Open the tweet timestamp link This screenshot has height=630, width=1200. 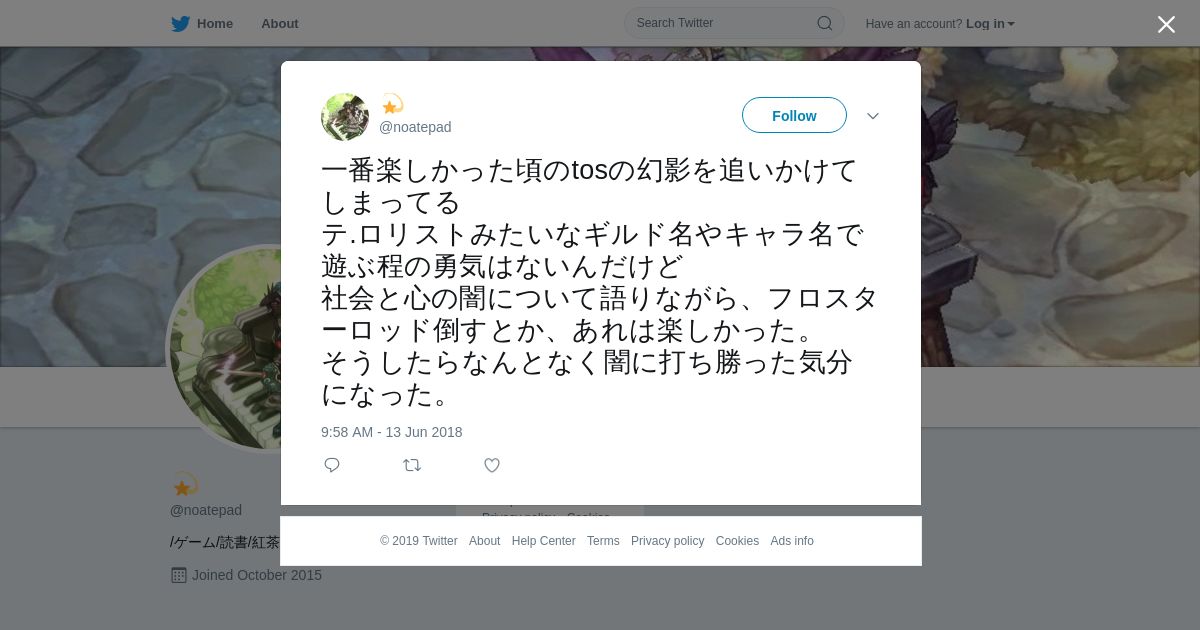(392, 432)
